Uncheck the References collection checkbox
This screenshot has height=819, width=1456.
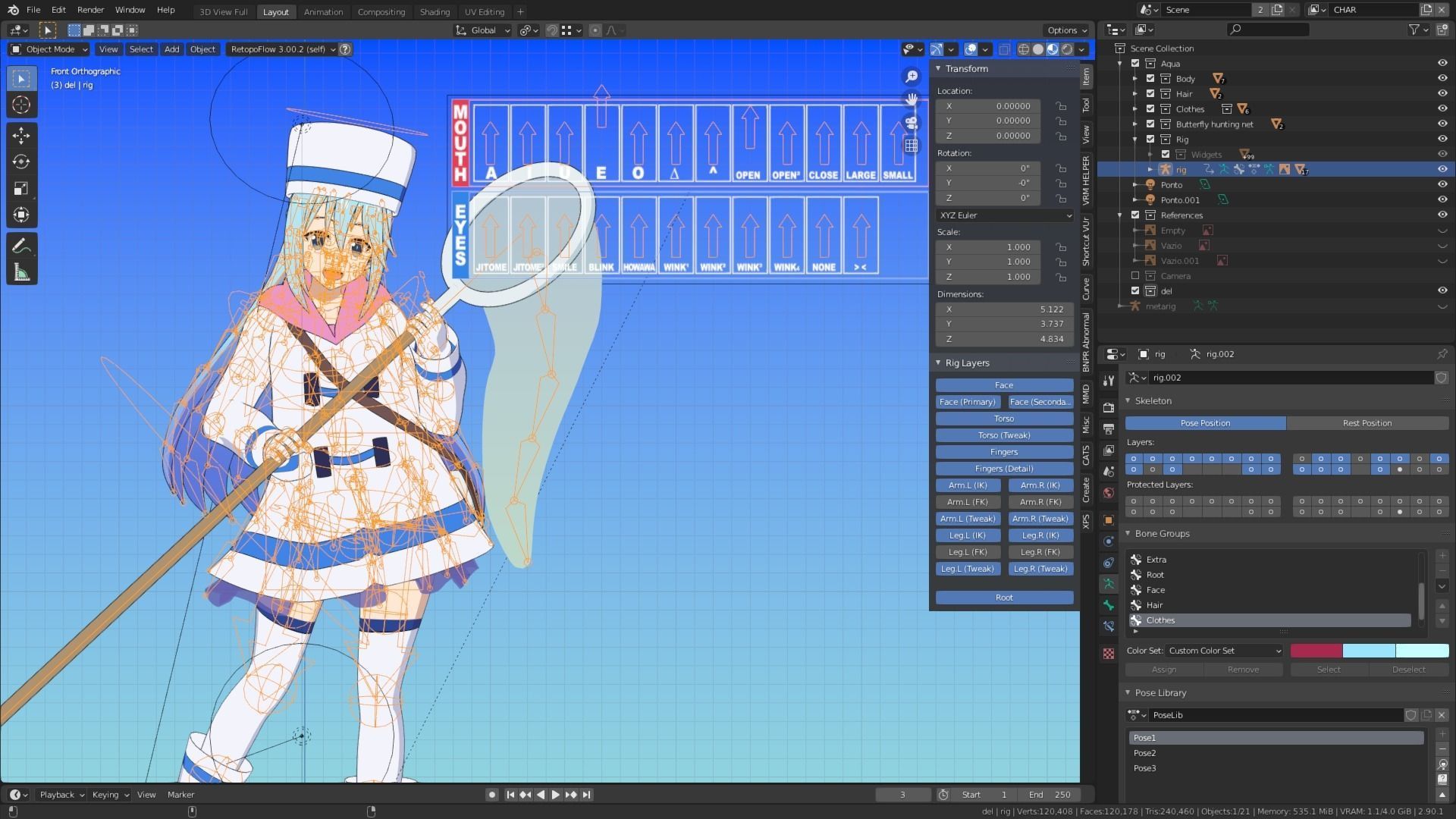pyautogui.click(x=1135, y=215)
